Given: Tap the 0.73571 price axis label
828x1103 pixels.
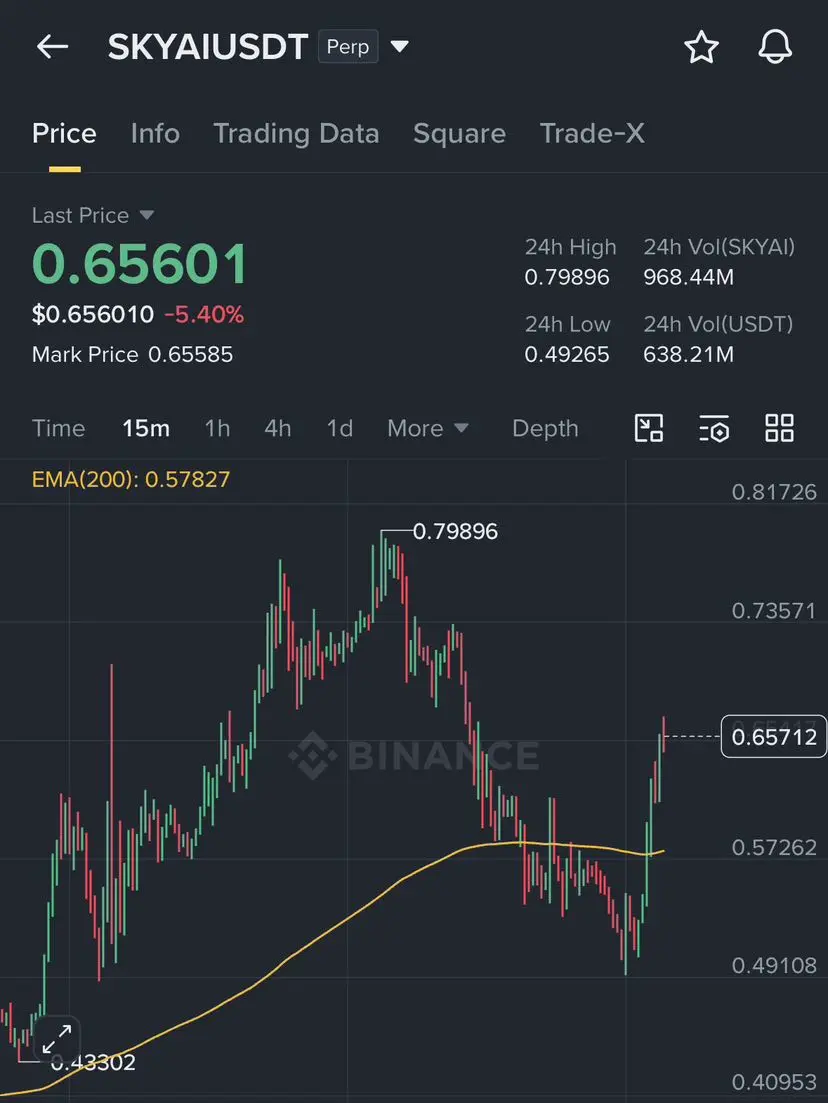Looking at the screenshot, I should pos(774,611).
